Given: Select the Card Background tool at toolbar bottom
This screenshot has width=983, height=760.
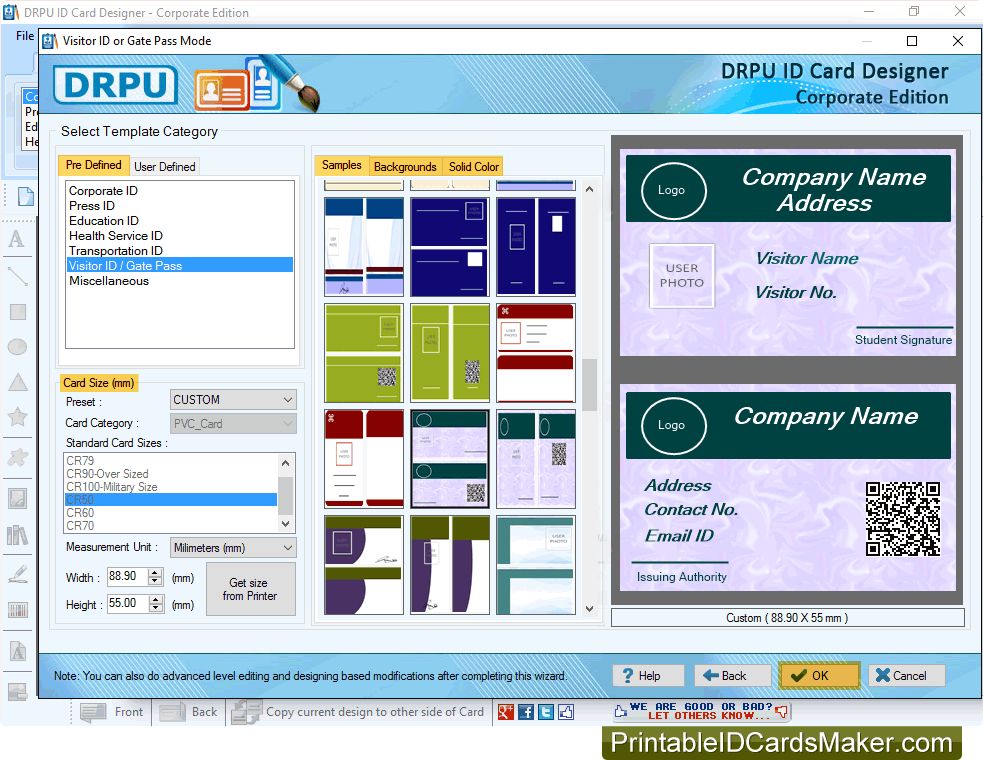Looking at the screenshot, I should pos(18,692).
